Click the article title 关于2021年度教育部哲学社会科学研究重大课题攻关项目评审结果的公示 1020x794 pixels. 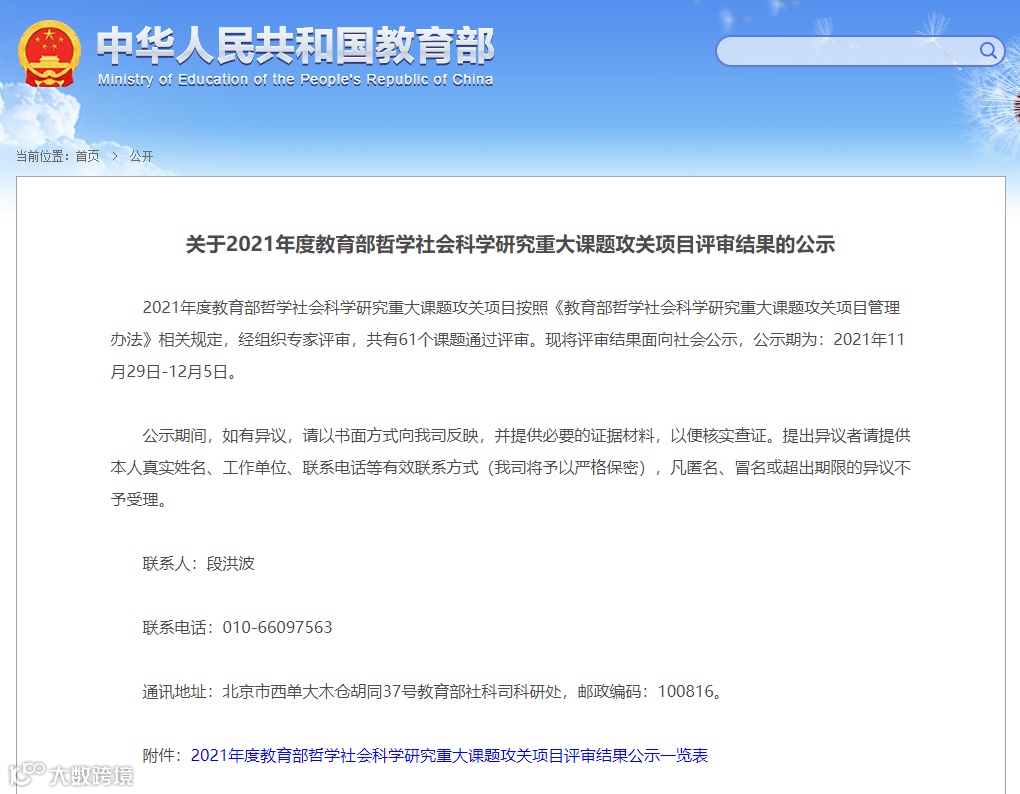click(x=510, y=244)
